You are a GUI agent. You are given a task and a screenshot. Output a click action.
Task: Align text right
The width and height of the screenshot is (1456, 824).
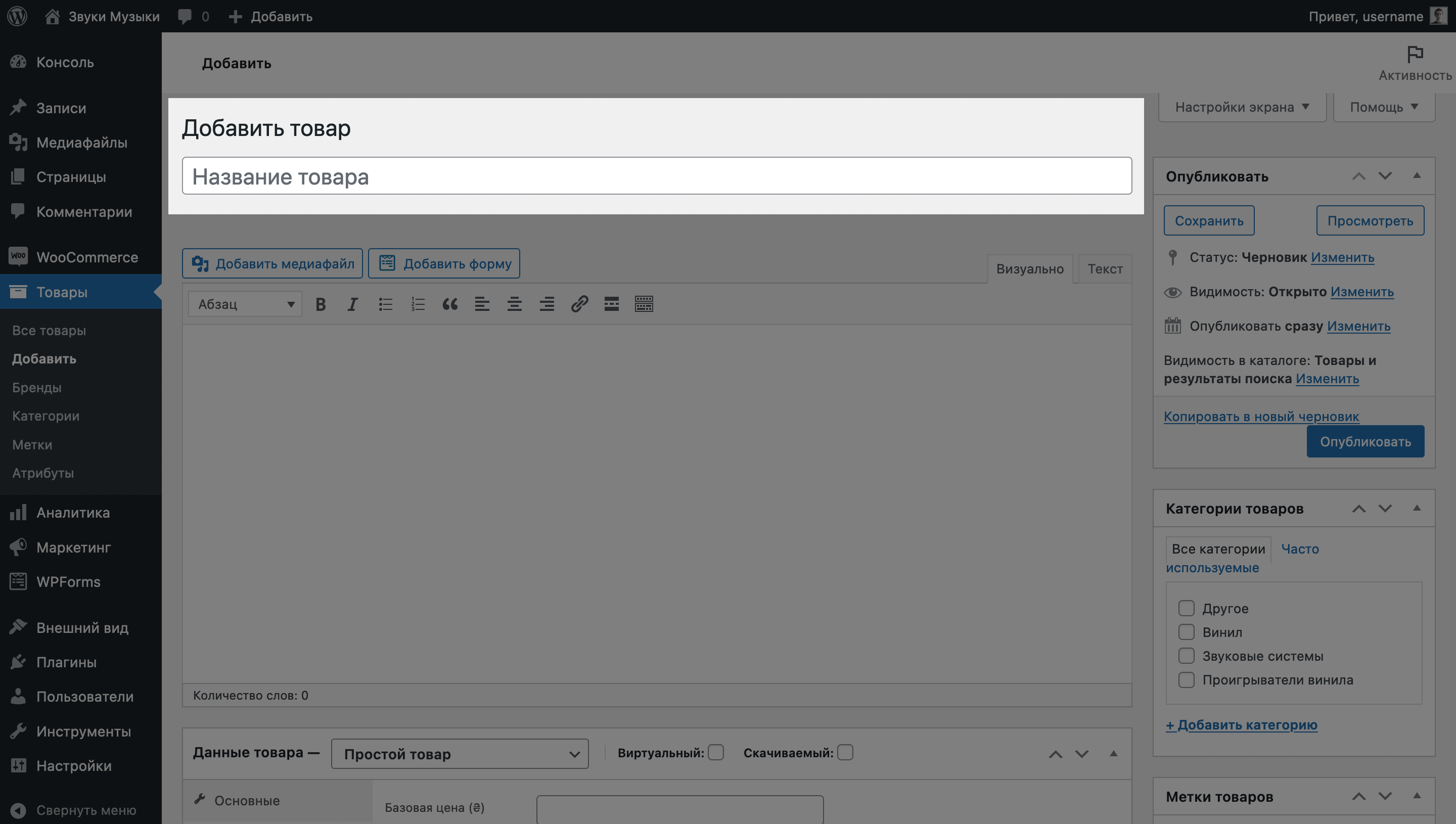pyautogui.click(x=547, y=304)
